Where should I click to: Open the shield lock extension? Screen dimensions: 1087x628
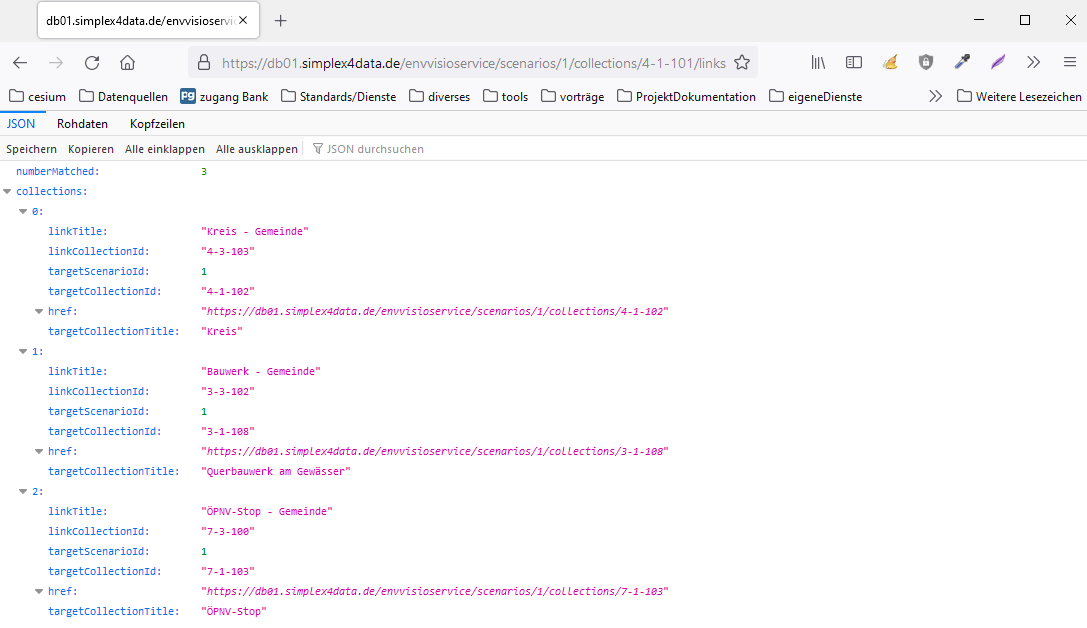pos(926,62)
